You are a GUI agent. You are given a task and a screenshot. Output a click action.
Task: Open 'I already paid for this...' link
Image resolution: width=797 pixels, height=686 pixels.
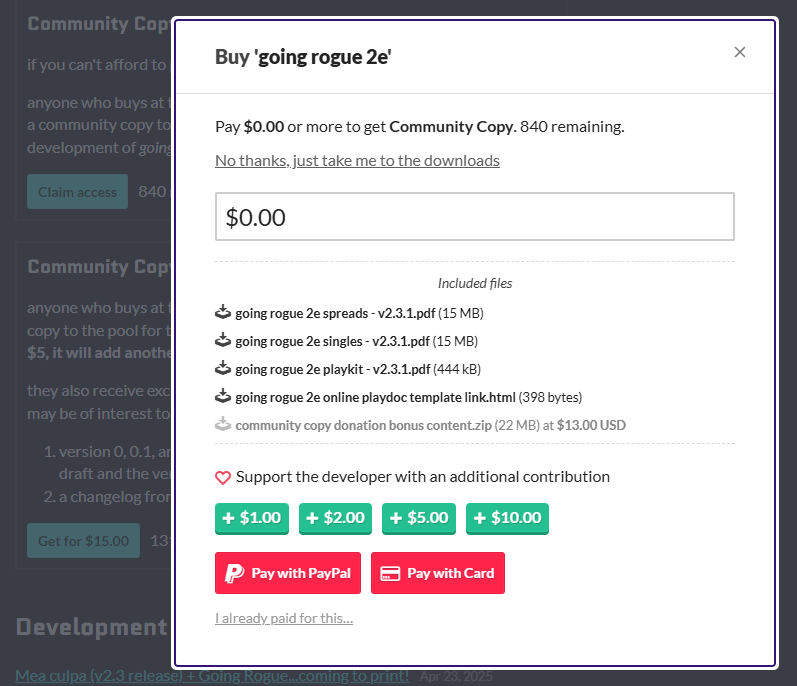(284, 618)
